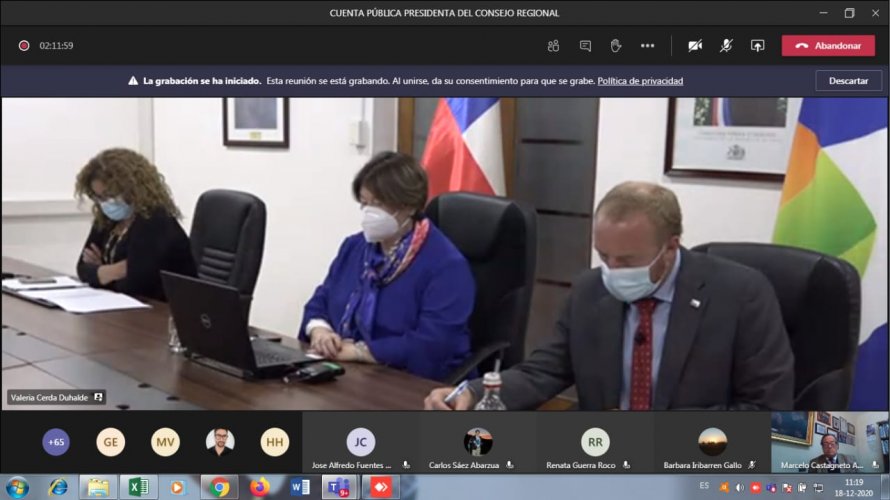Toggle the camera on or off
This screenshot has height=500, width=890.
(695, 46)
